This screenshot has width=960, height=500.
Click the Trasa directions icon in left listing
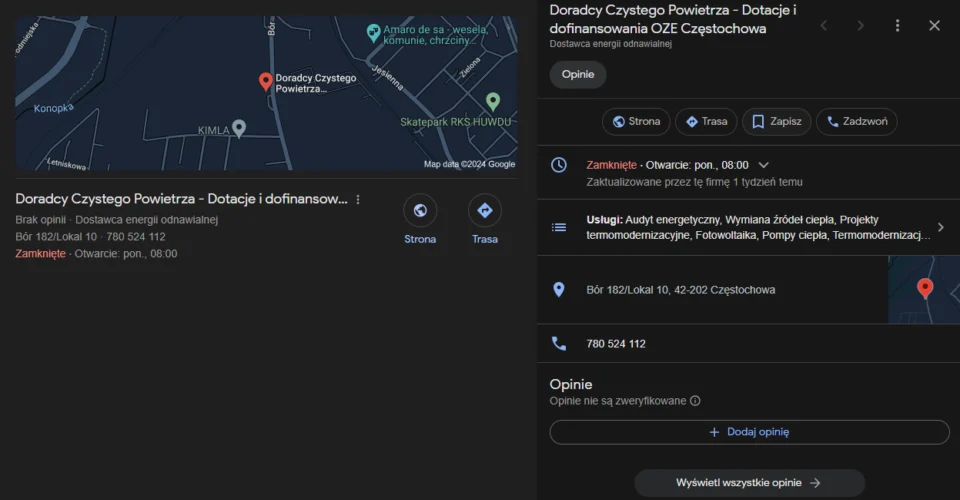[x=485, y=211]
